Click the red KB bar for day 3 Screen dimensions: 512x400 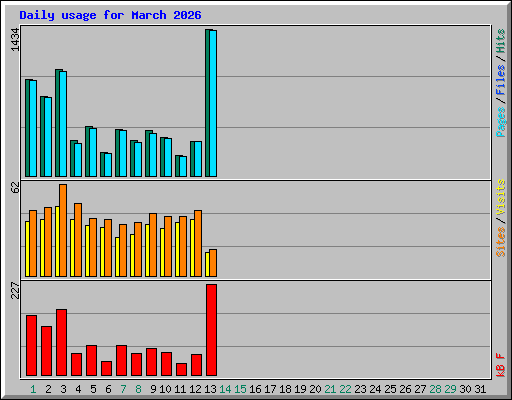tap(61, 343)
